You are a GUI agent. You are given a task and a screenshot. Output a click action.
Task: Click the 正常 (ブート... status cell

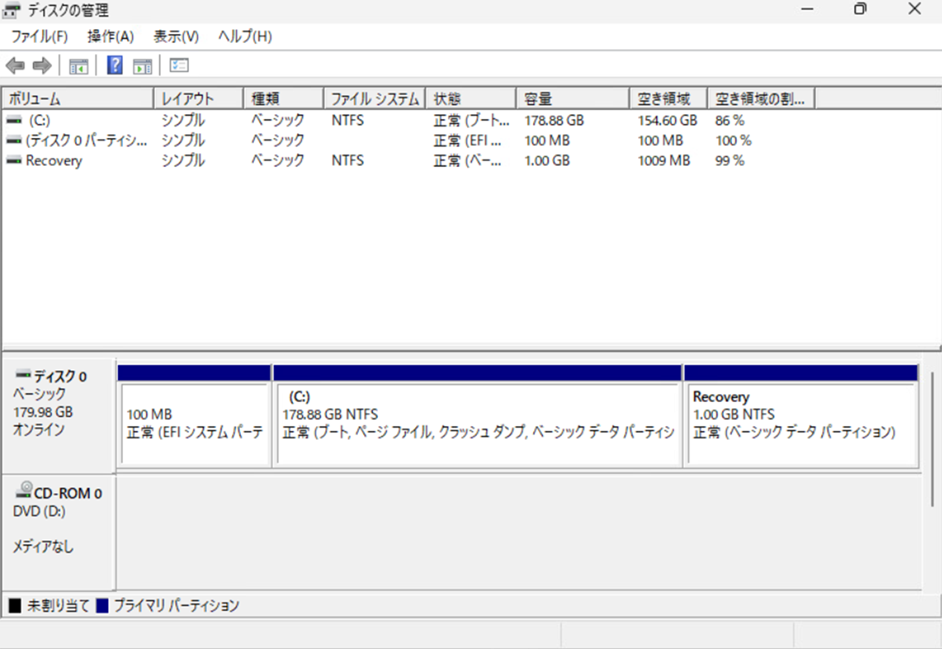(x=472, y=120)
